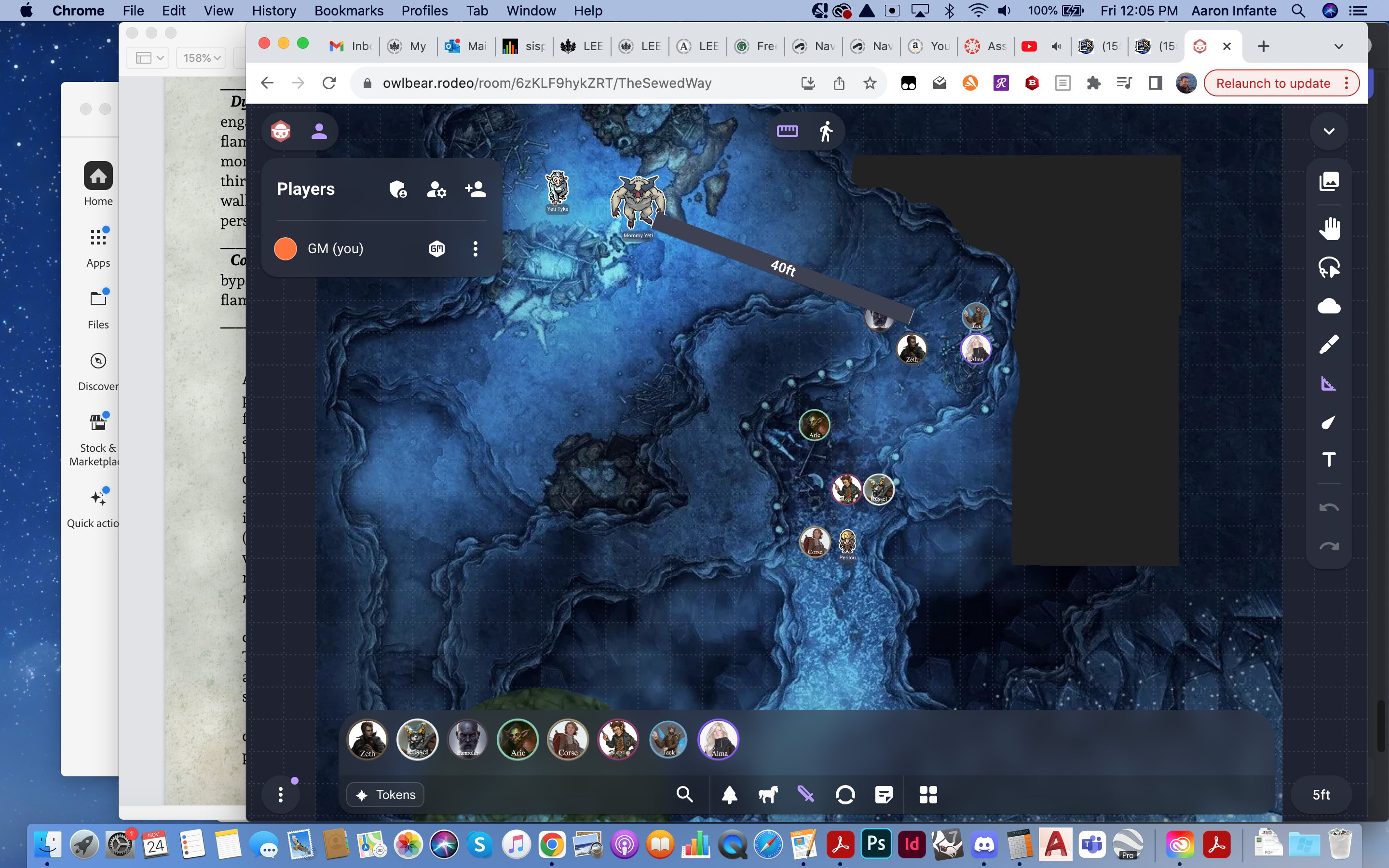The height and width of the screenshot is (868, 1389).
Task: Toggle the Chrome side panel icon
Action: click(x=1155, y=83)
